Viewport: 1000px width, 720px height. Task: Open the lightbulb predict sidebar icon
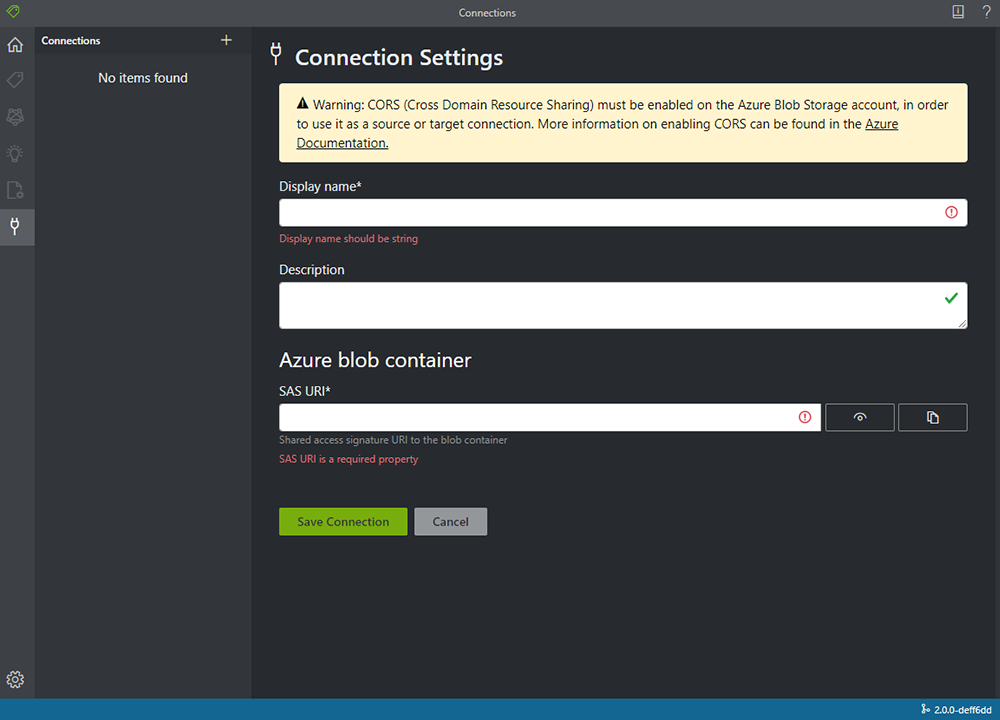[15, 154]
